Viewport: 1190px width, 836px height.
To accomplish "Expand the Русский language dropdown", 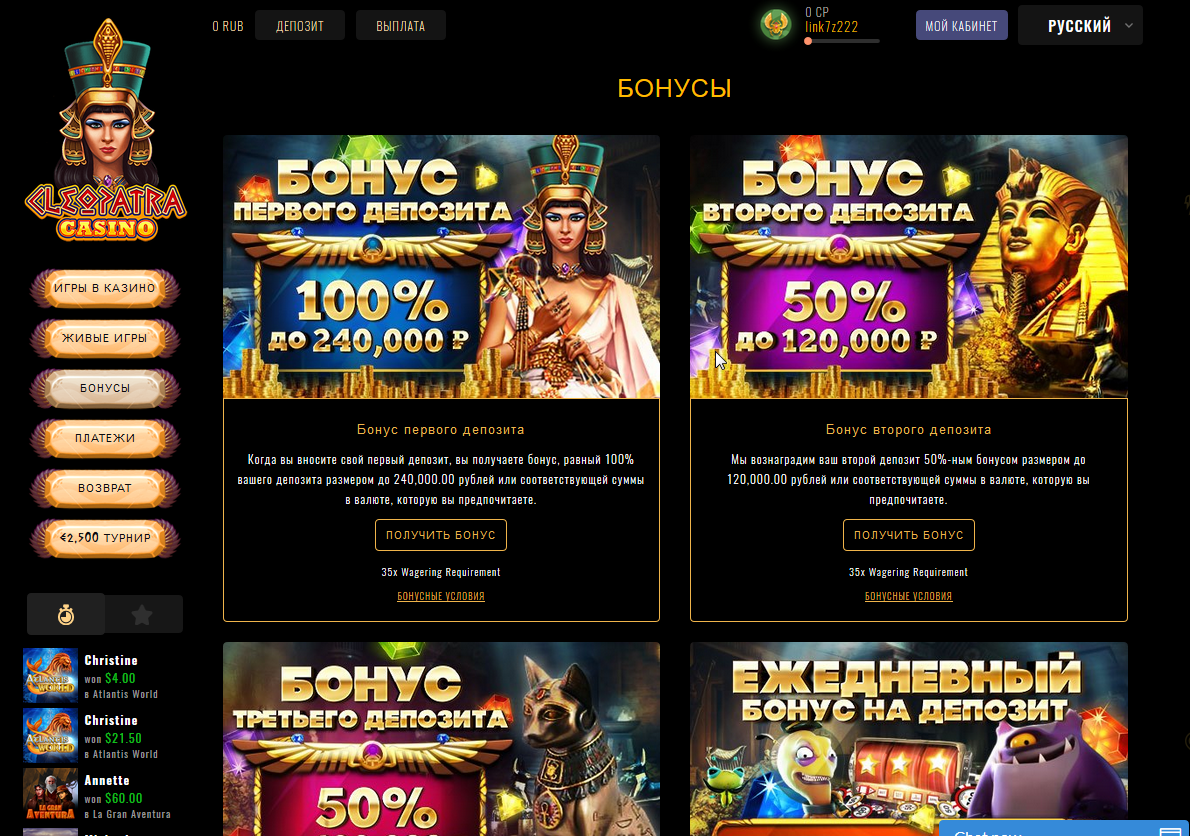I will pyautogui.click(x=1081, y=26).
